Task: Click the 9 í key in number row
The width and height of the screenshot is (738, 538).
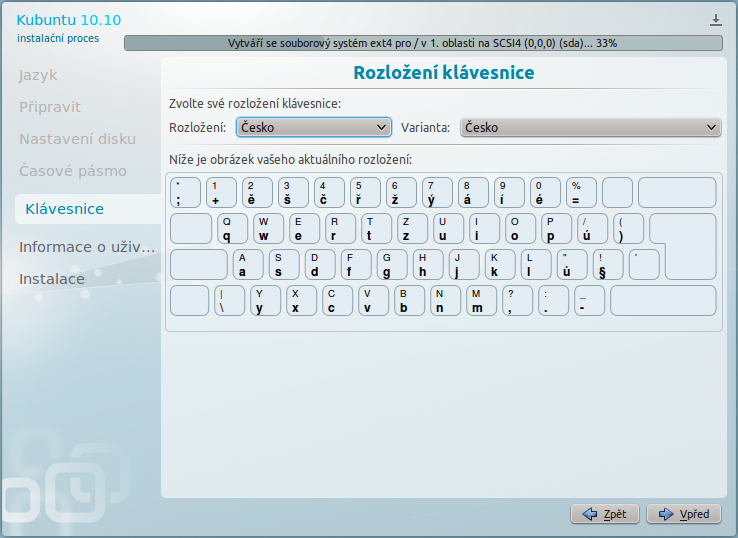Action: coord(509,193)
